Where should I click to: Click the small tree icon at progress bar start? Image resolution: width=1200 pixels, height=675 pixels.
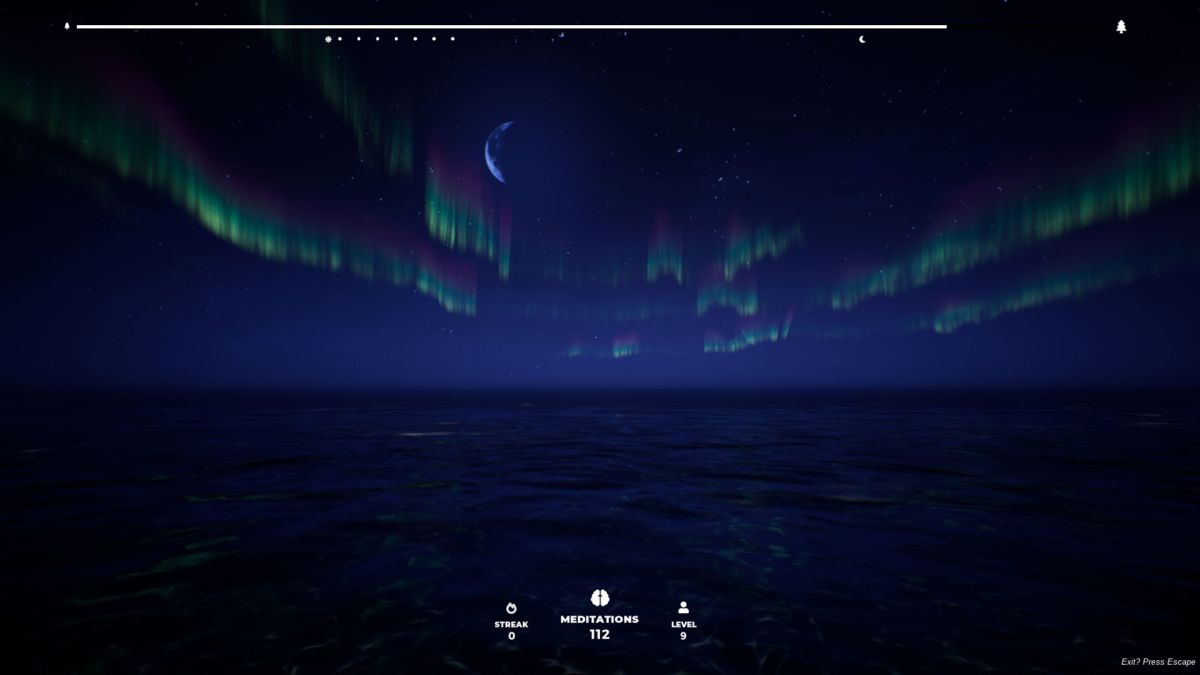[67, 27]
